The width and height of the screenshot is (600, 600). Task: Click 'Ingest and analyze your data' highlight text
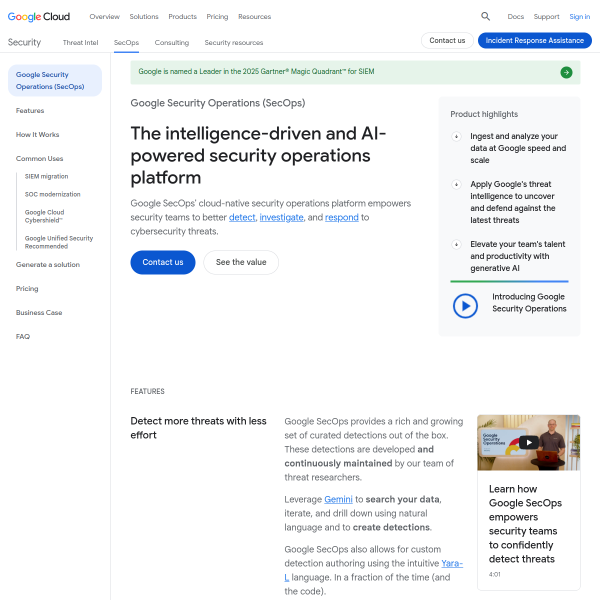tap(518, 148)
